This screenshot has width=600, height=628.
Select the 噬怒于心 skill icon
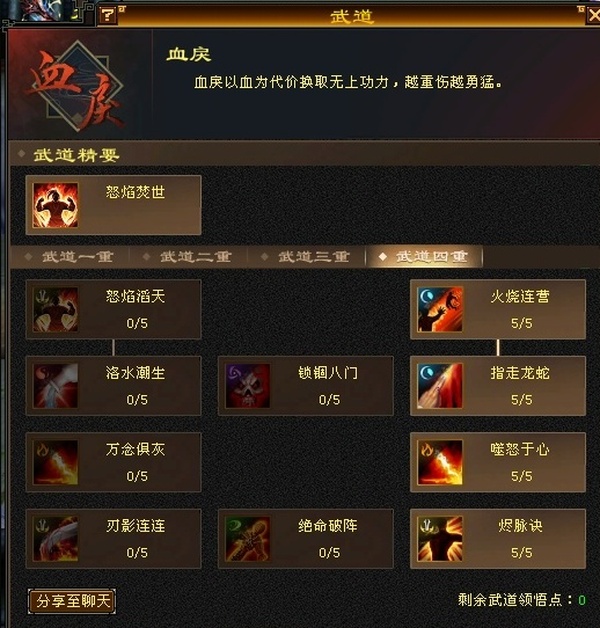click(440, 462)
